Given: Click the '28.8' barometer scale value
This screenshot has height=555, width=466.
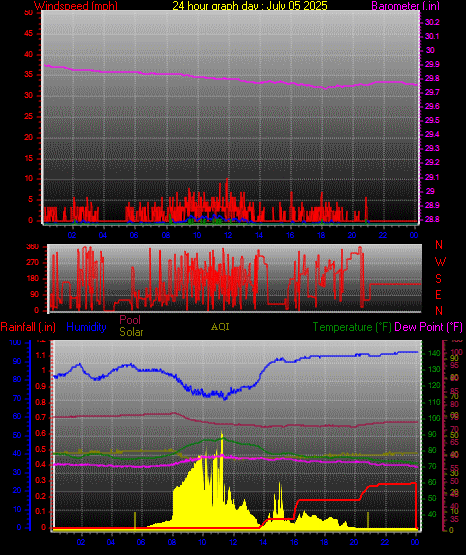Looking at the screenshot, I should pos(432,219).
